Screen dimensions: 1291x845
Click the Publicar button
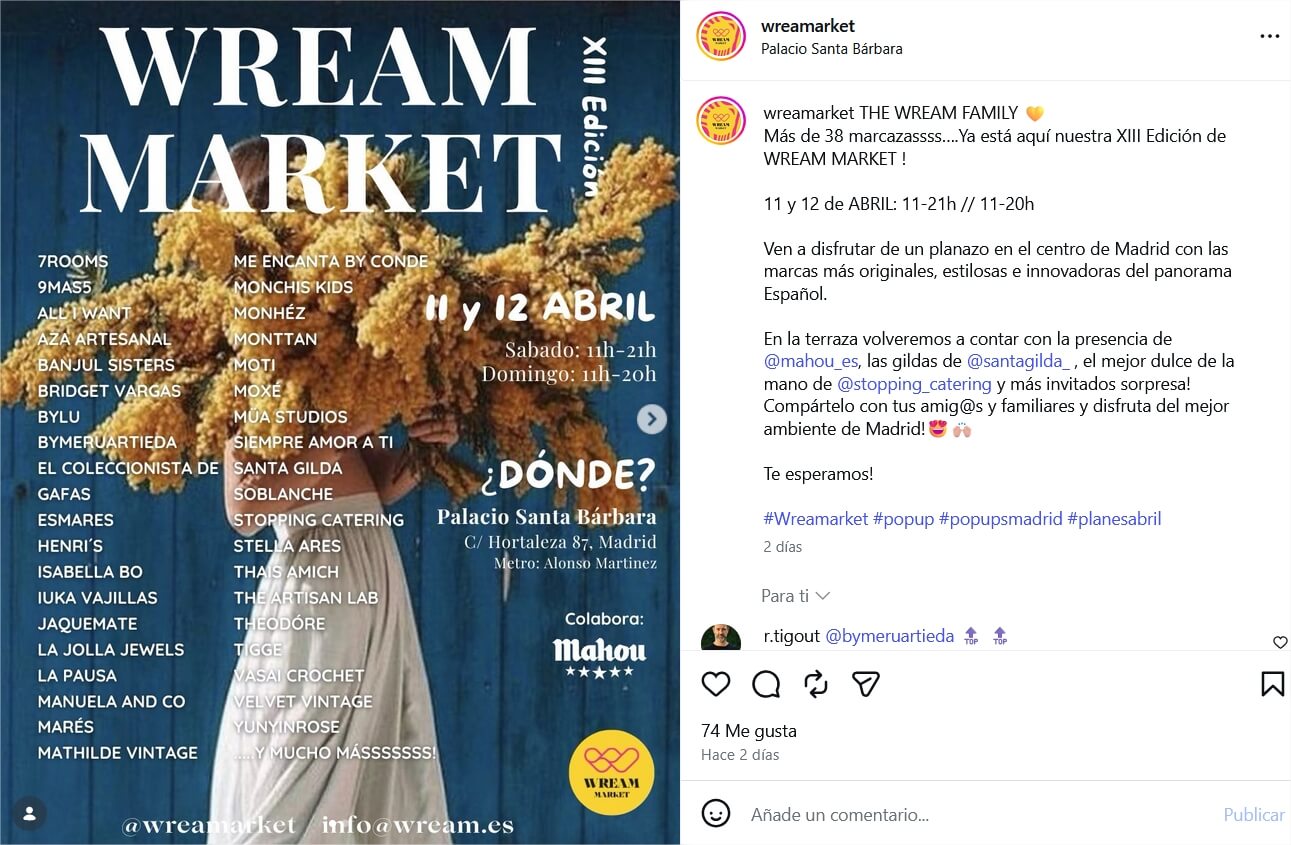point(1254,815)
